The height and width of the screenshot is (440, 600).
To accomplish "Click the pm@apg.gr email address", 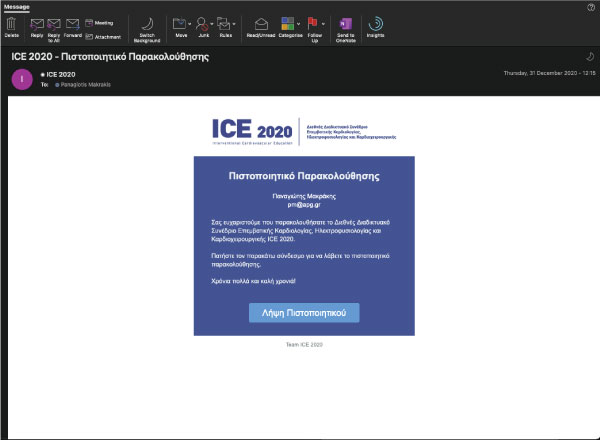I will click(x=304, y=204).
